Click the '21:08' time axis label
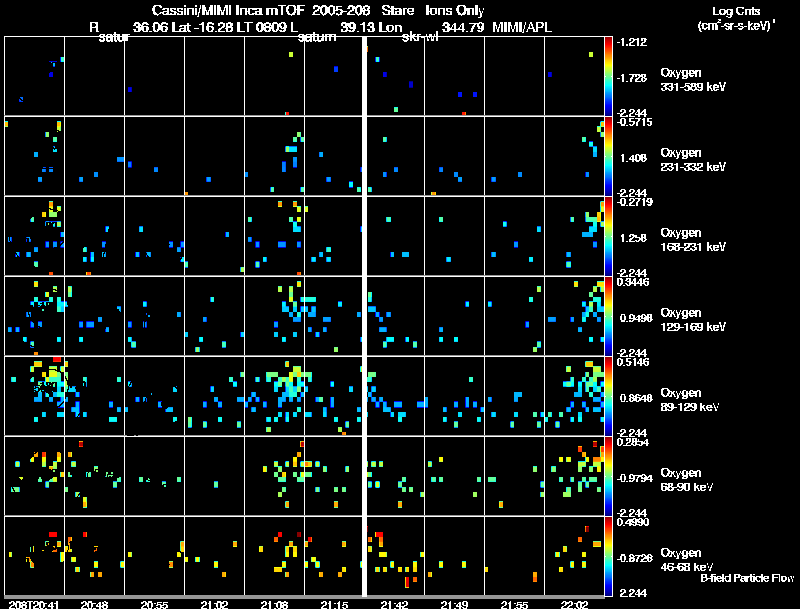Image resolution: width=800 pixels, height=609 pixels. click(x=274, y=605)
